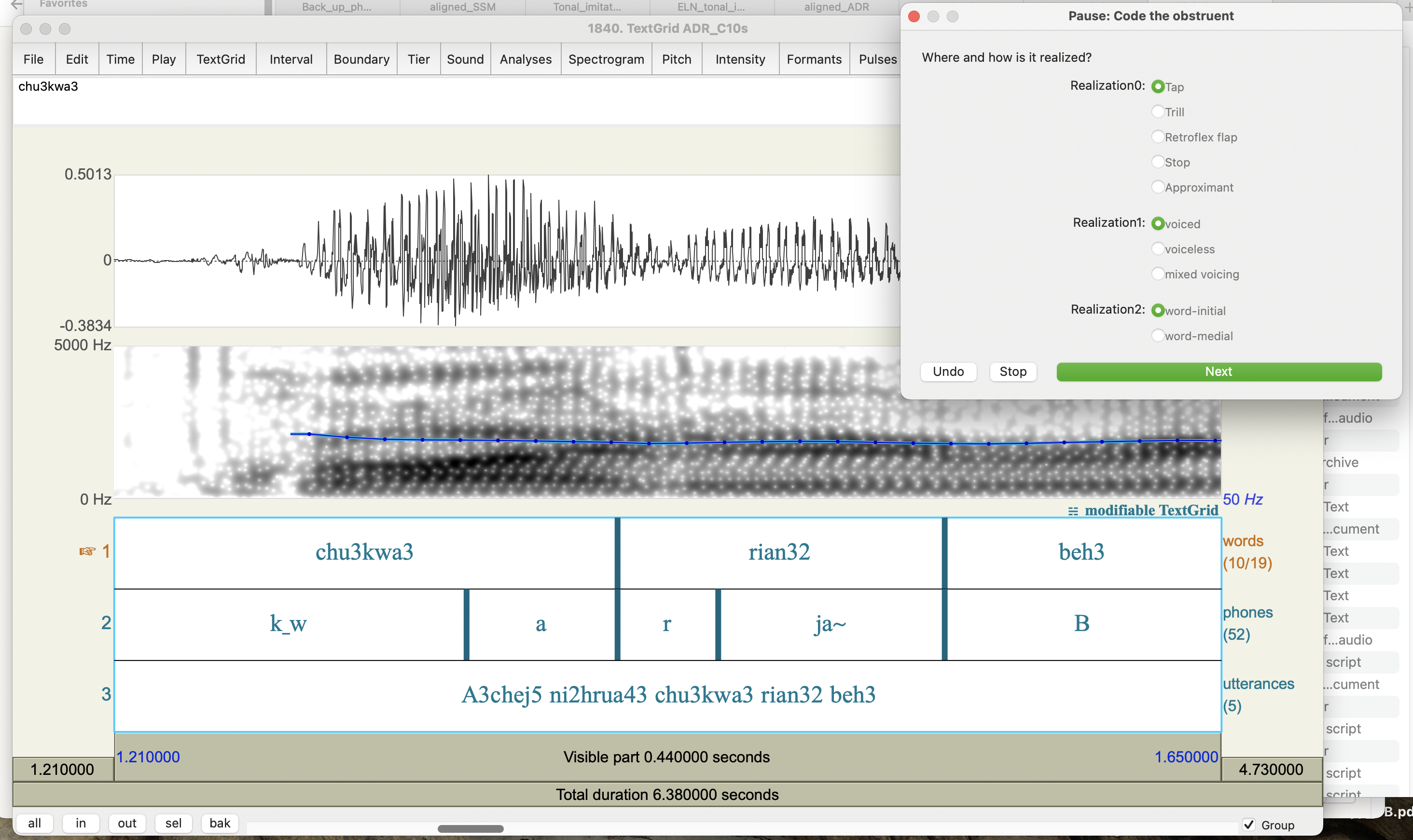Viewport: 1413px width, 840px height.
Task: Select the Approximant radio option
Action: click(x=1158, y=187)
